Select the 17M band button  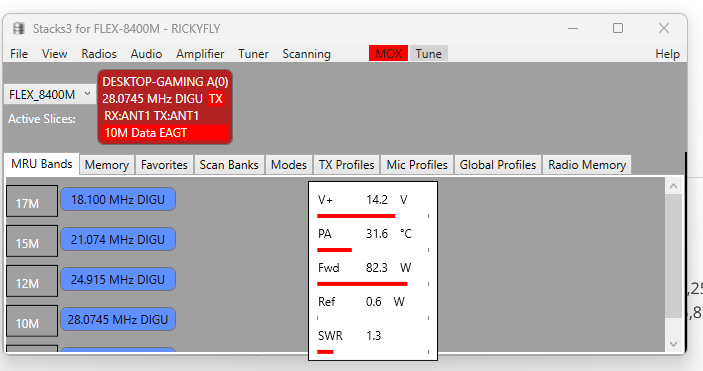point(32,201)
